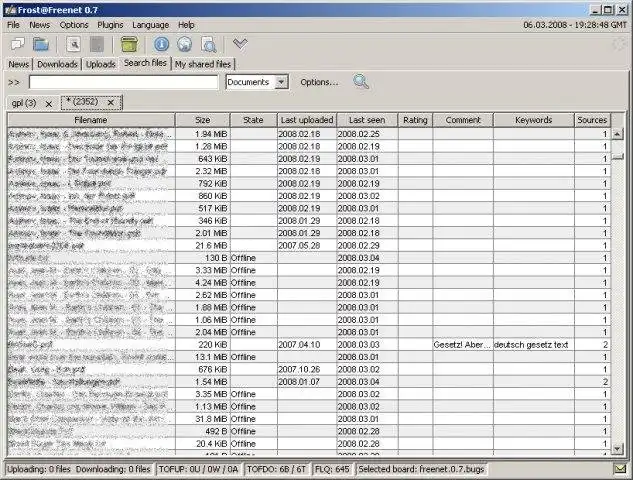The height and width of the screenshot is (480, 633).
Task: Click the grayed-out square toolbar icon
Action: 97,44
